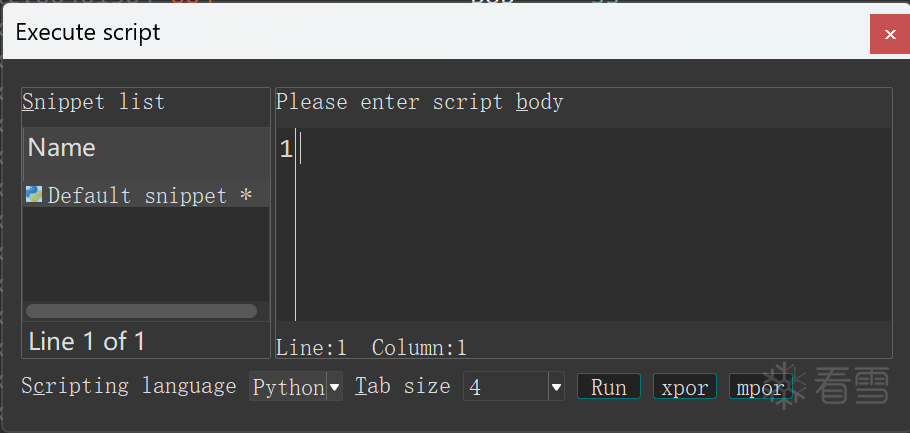This screenshot has width=910, height=433.
Task: Click line number 1 in the editor gutter
Action: [285, 150]
